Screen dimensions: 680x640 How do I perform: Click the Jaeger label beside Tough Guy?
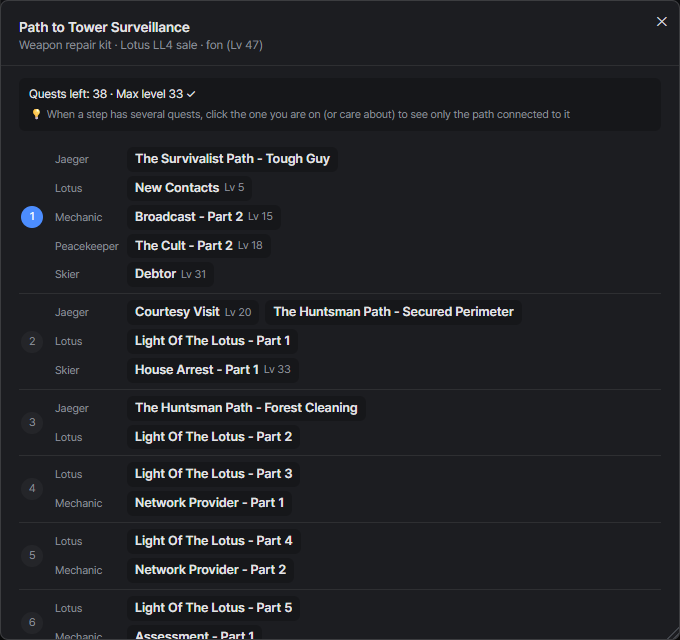coord(72,160)
